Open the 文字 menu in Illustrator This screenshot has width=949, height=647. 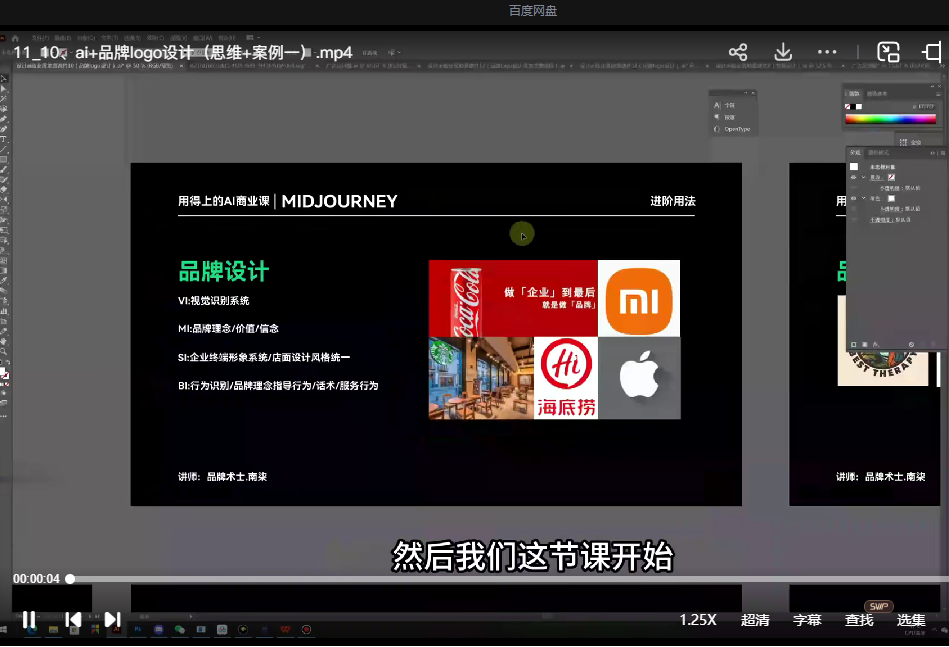click(x=110, y=38)
